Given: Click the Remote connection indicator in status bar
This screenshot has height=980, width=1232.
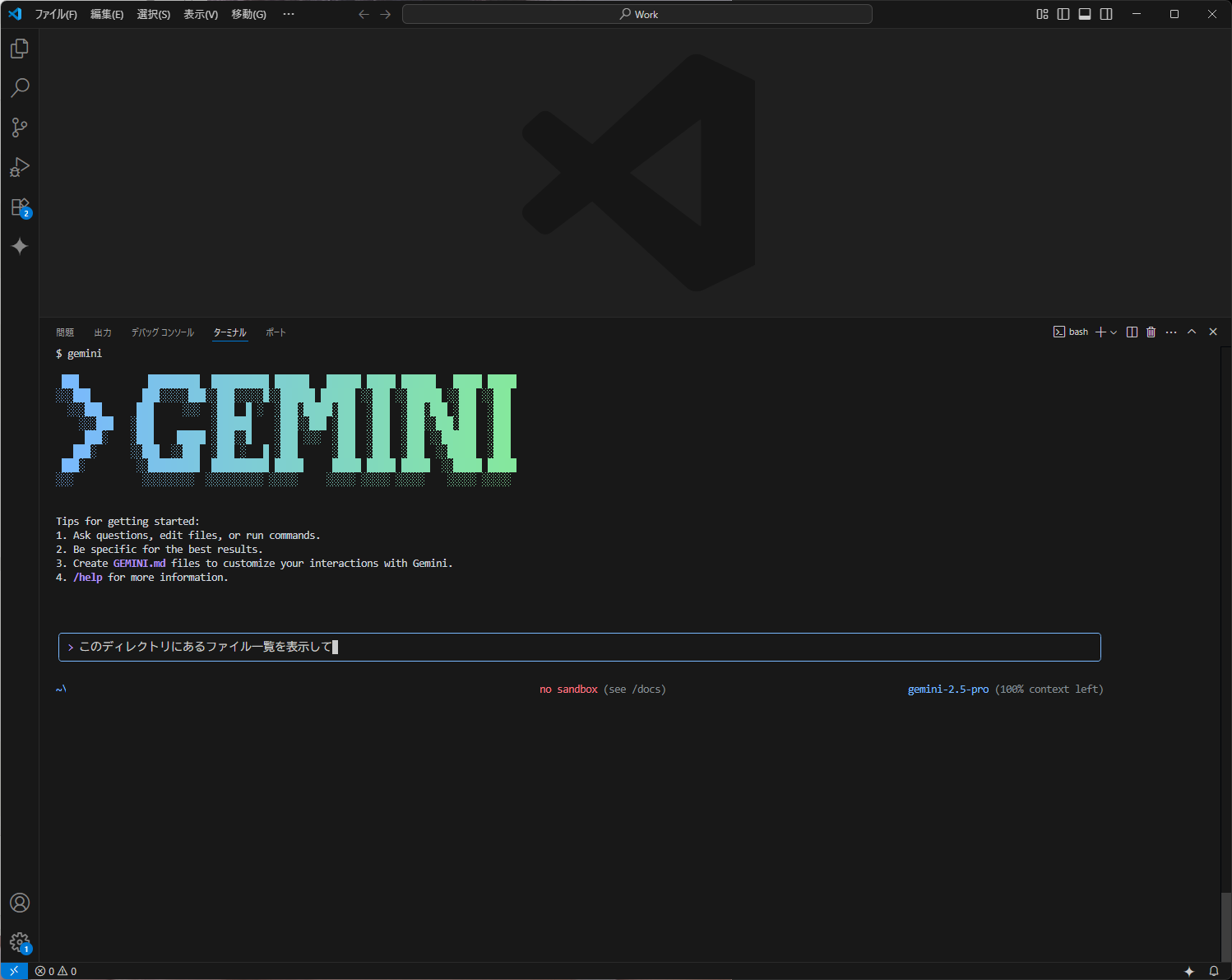Looking at the screenshot, I should 13,971.
